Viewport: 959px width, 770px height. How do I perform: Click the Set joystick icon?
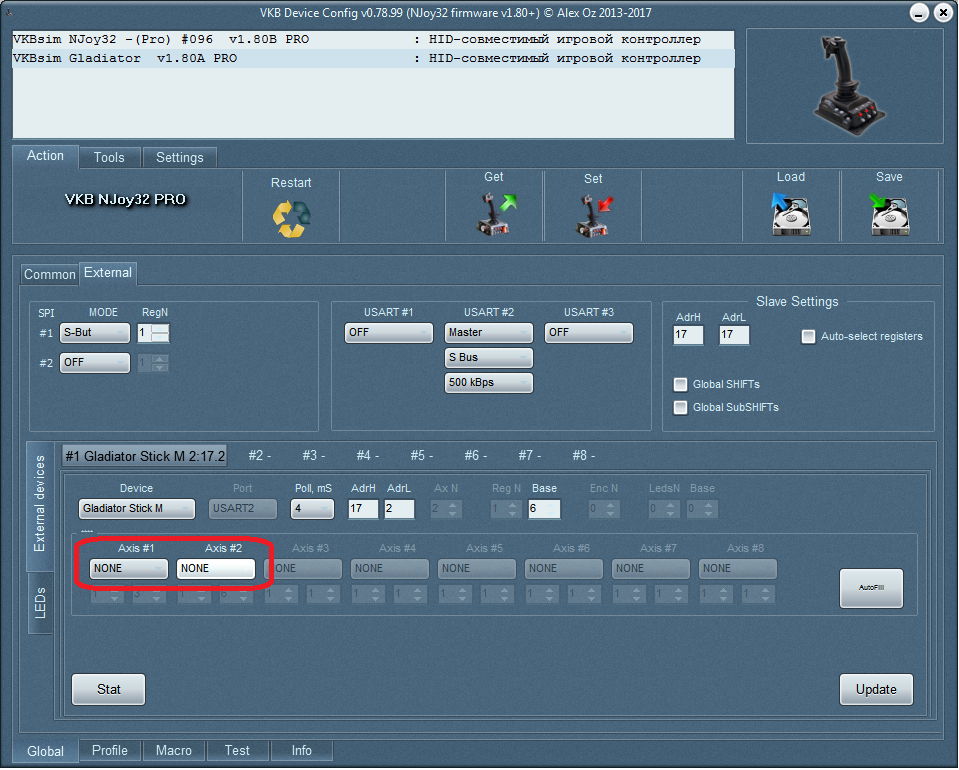(593, 215)
